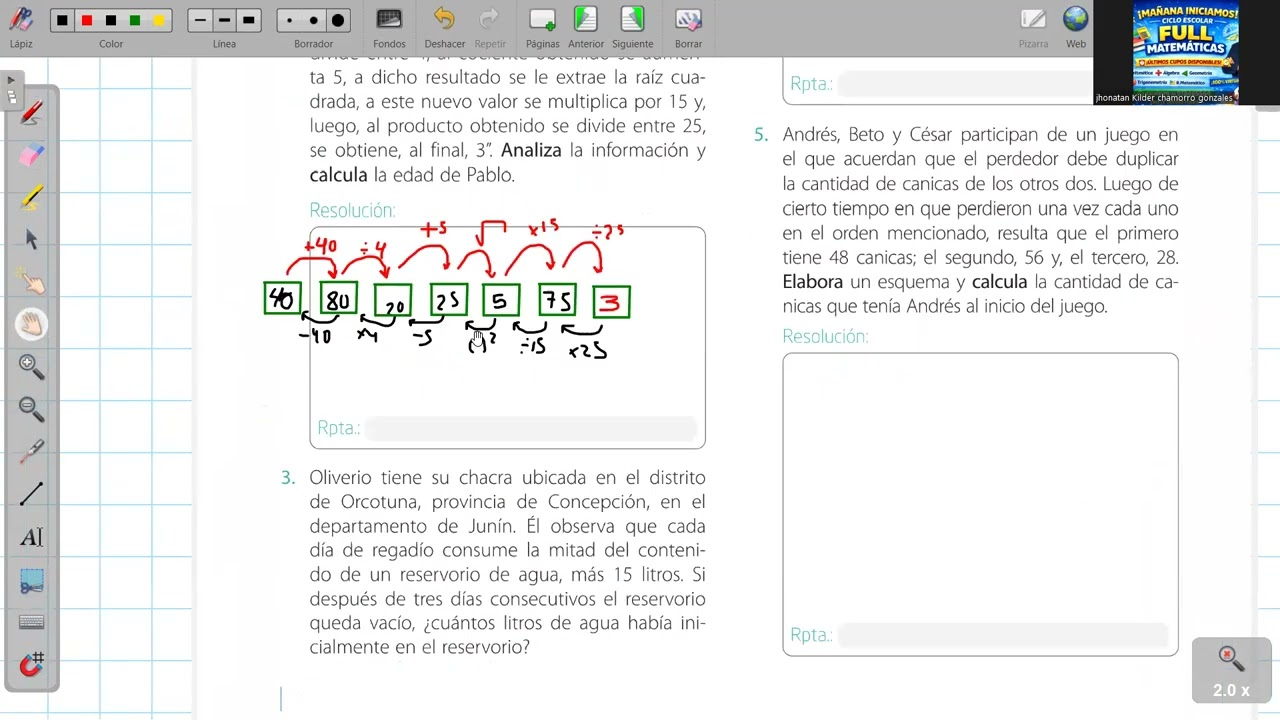The height and width of the screenshot is (720, 1280).
Task: Click the Resolución heading of problem 5
Action: click(x=825, y=337)
